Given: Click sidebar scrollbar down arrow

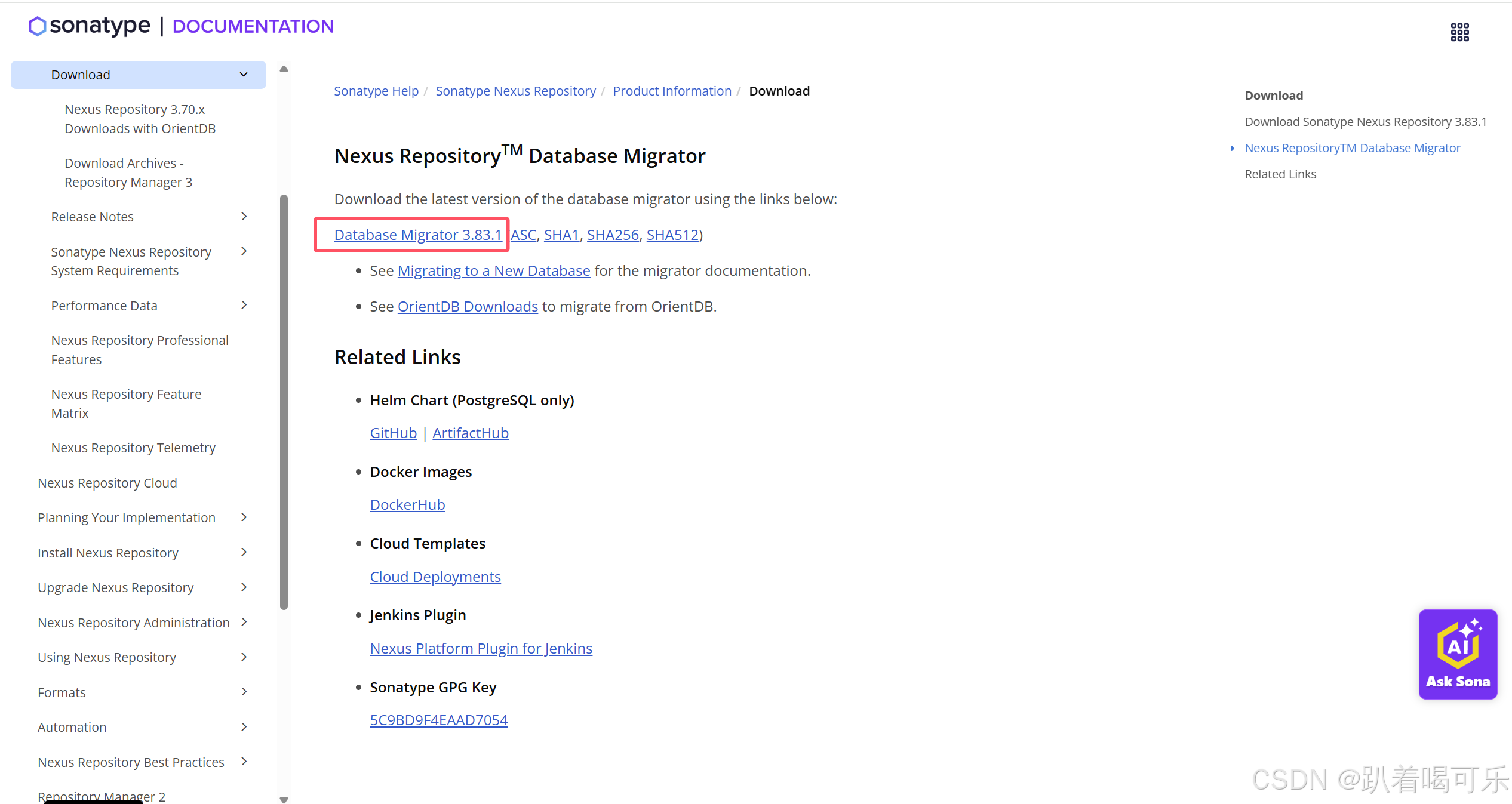Looking at the screenshot, I should pos(284,799).
